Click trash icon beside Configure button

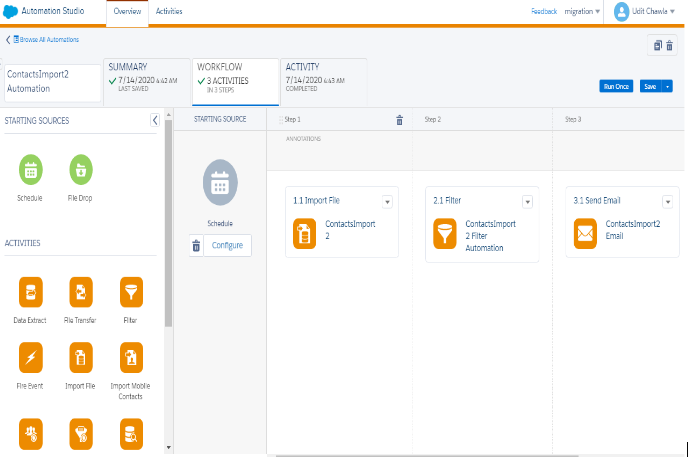(x=196, y=245)
